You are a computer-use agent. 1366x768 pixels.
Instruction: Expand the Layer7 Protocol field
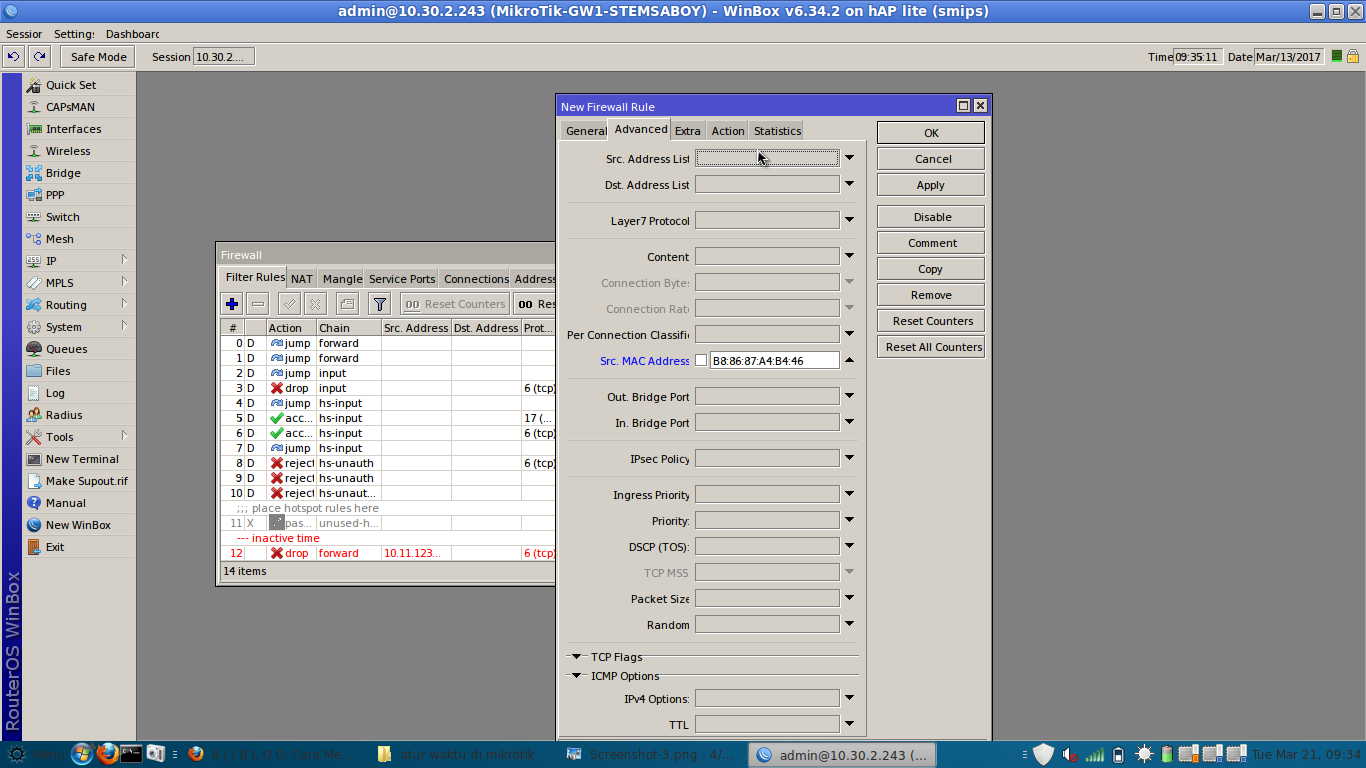(x=849, y=220)
